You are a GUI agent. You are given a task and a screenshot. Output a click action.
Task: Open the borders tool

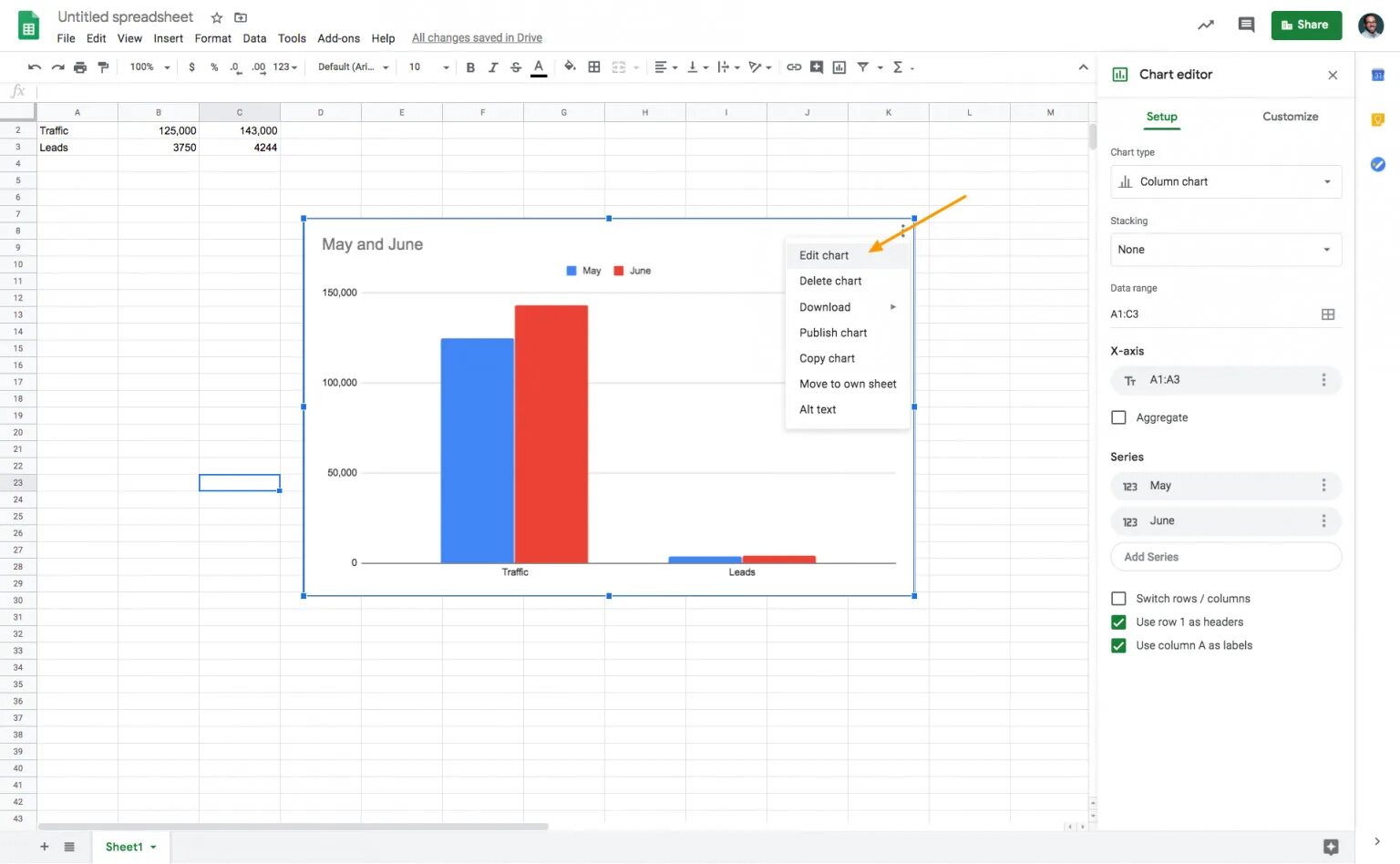(x=594, y=67)
